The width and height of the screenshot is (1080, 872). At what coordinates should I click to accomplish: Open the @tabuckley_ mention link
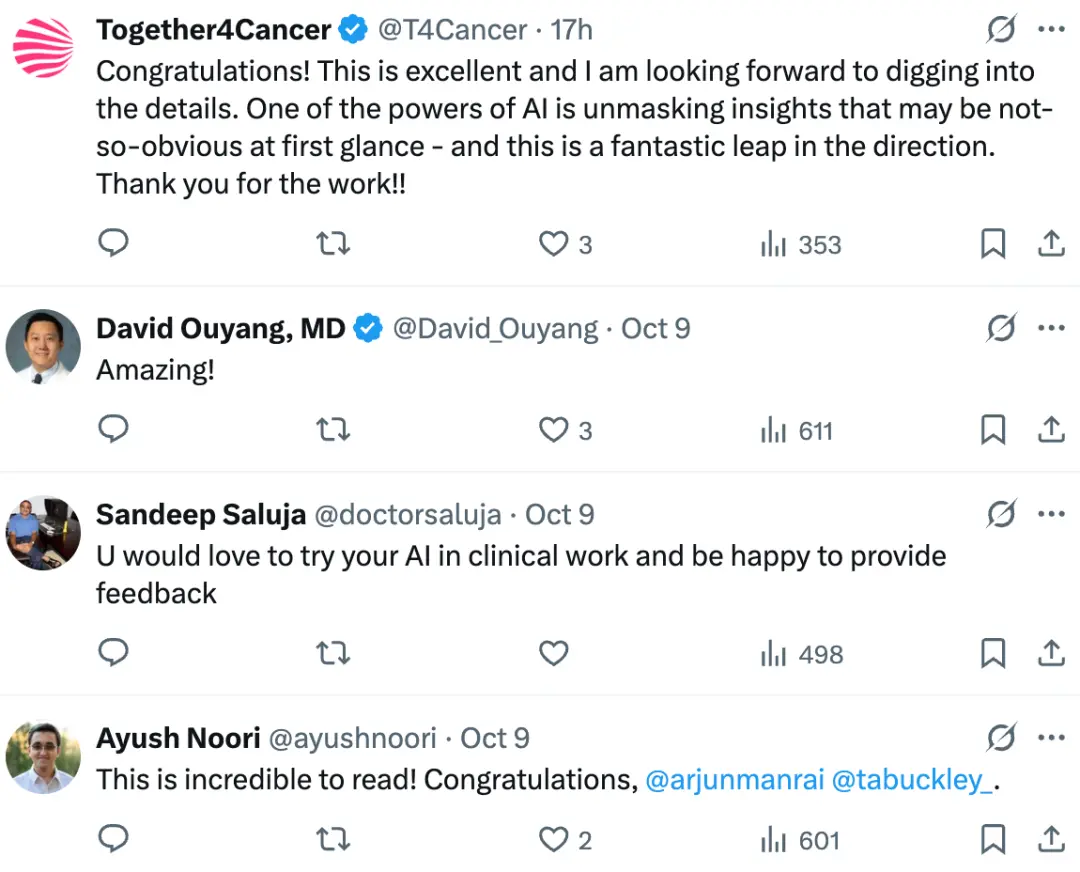pyautogui.click(x=913, y=780)
